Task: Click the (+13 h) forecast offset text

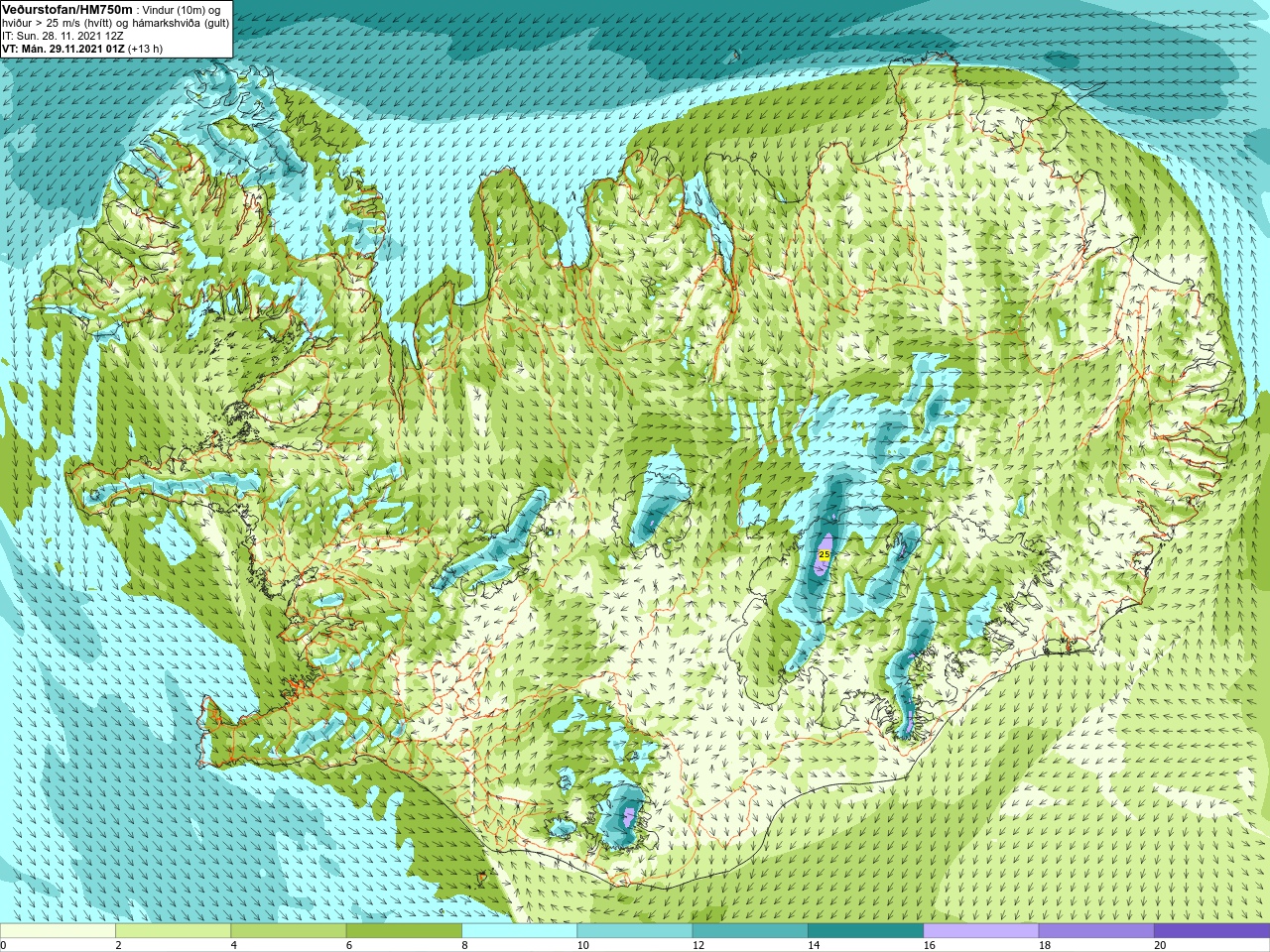Action: [145, 48]
